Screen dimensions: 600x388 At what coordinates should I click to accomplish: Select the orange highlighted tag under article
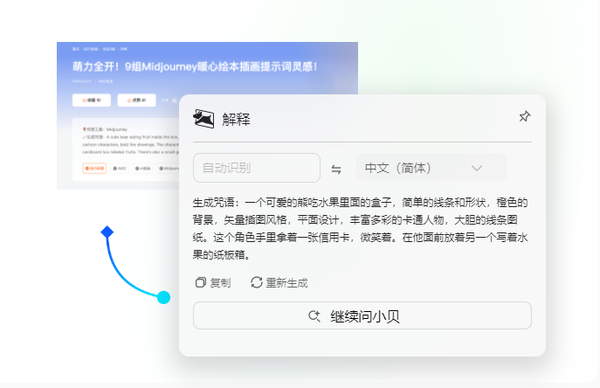[95, 168]
